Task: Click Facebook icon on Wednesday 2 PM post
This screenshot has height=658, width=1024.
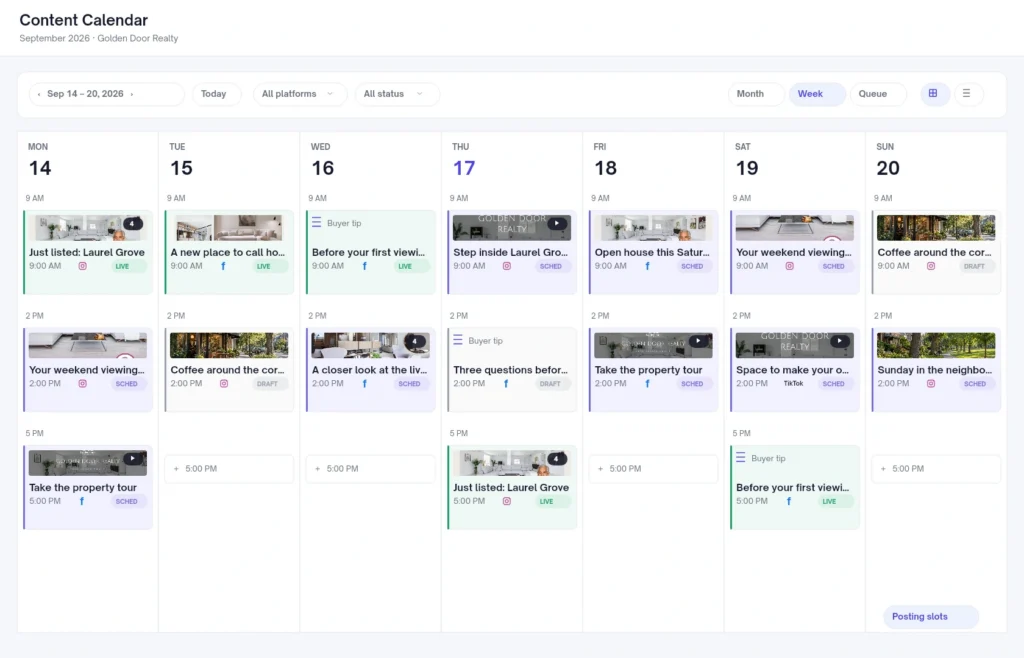Action: [364, 383]
